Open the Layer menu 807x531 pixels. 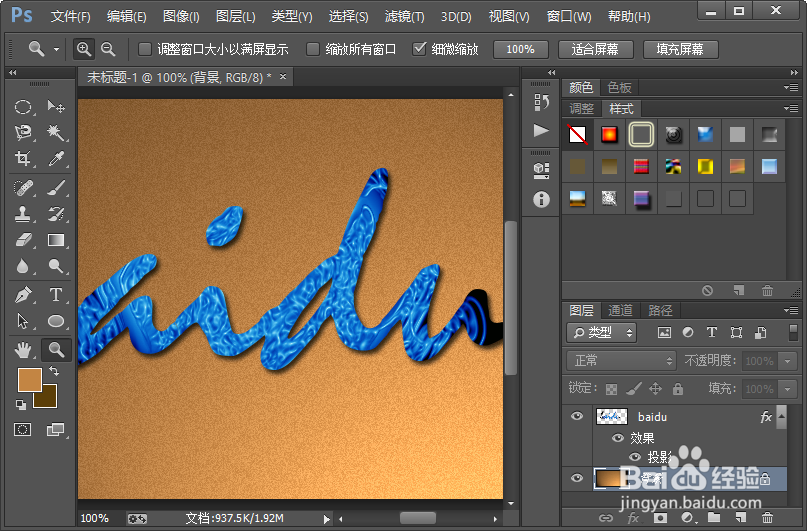click(x=236, y=17)
